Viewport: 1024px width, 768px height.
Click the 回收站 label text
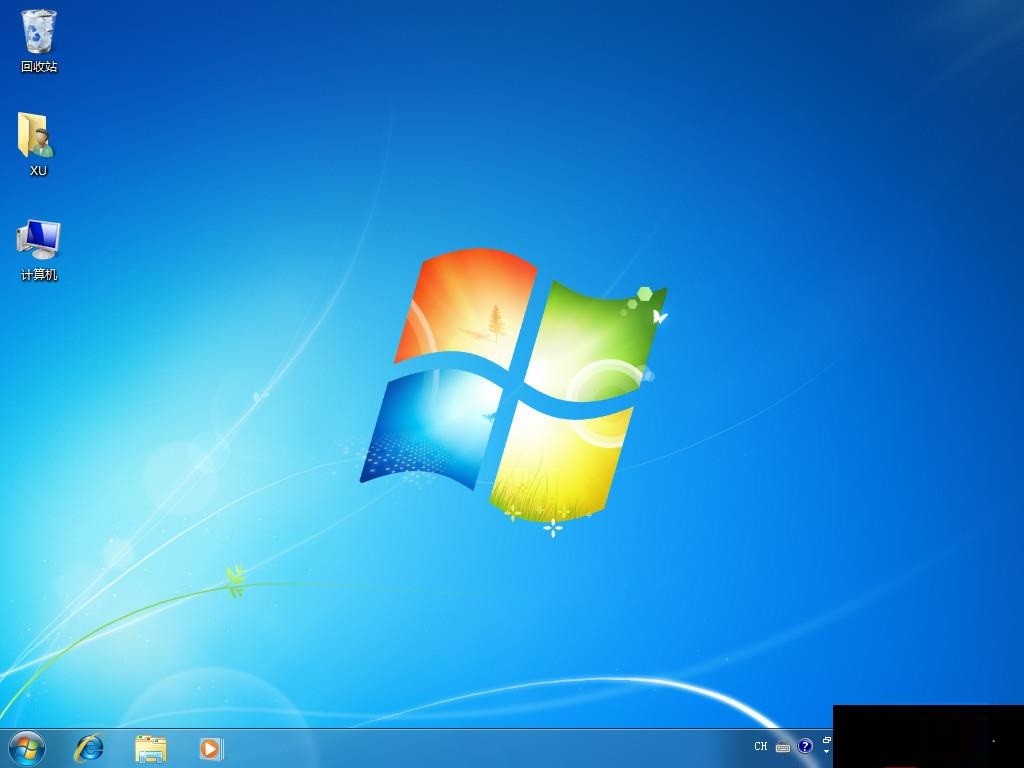tap(39, 67)
